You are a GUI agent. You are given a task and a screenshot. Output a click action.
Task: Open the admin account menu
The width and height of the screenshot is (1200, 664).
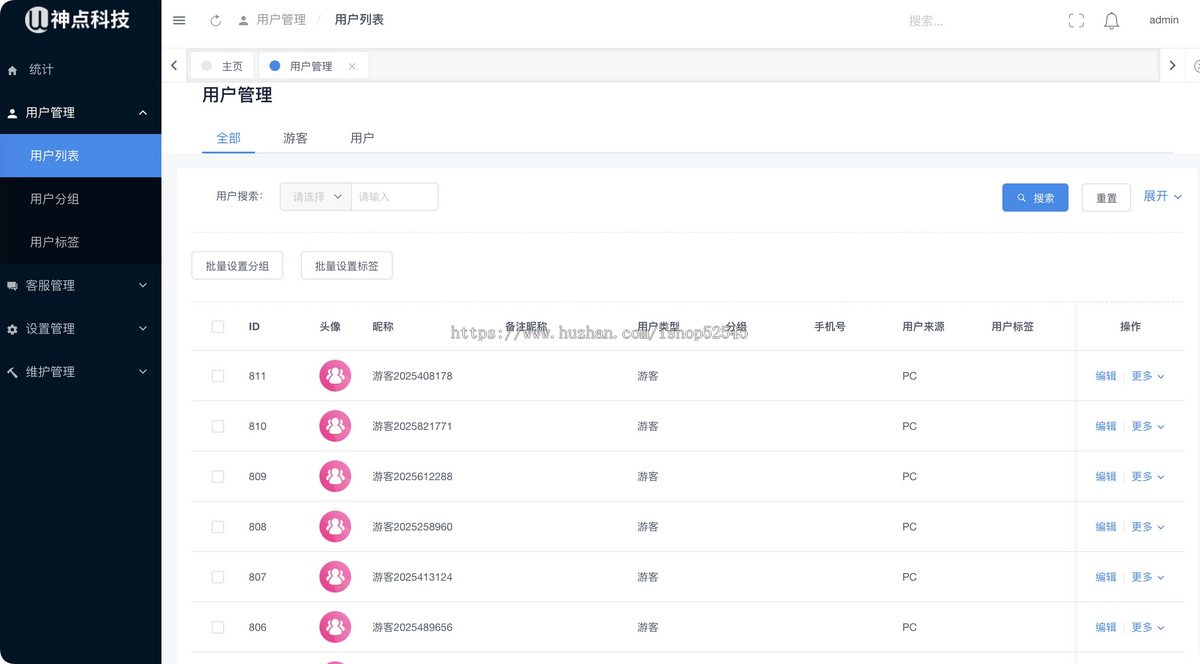(x=1164, y=20)
